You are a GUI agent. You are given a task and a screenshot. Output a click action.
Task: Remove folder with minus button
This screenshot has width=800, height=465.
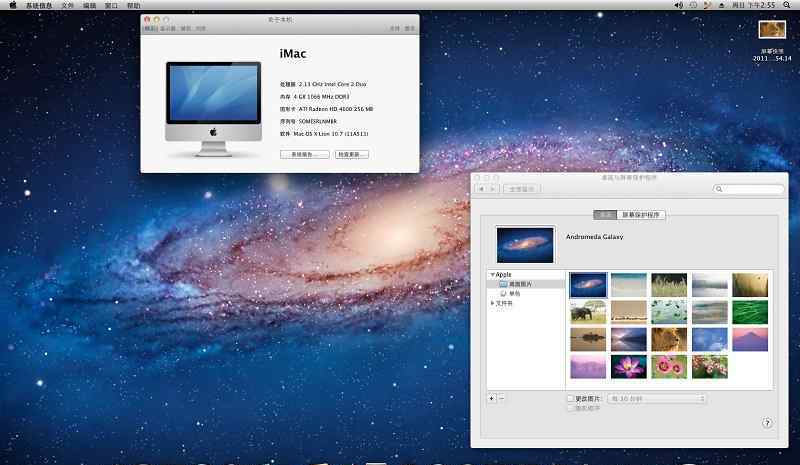pyautogui.click(x=502, y=398)
